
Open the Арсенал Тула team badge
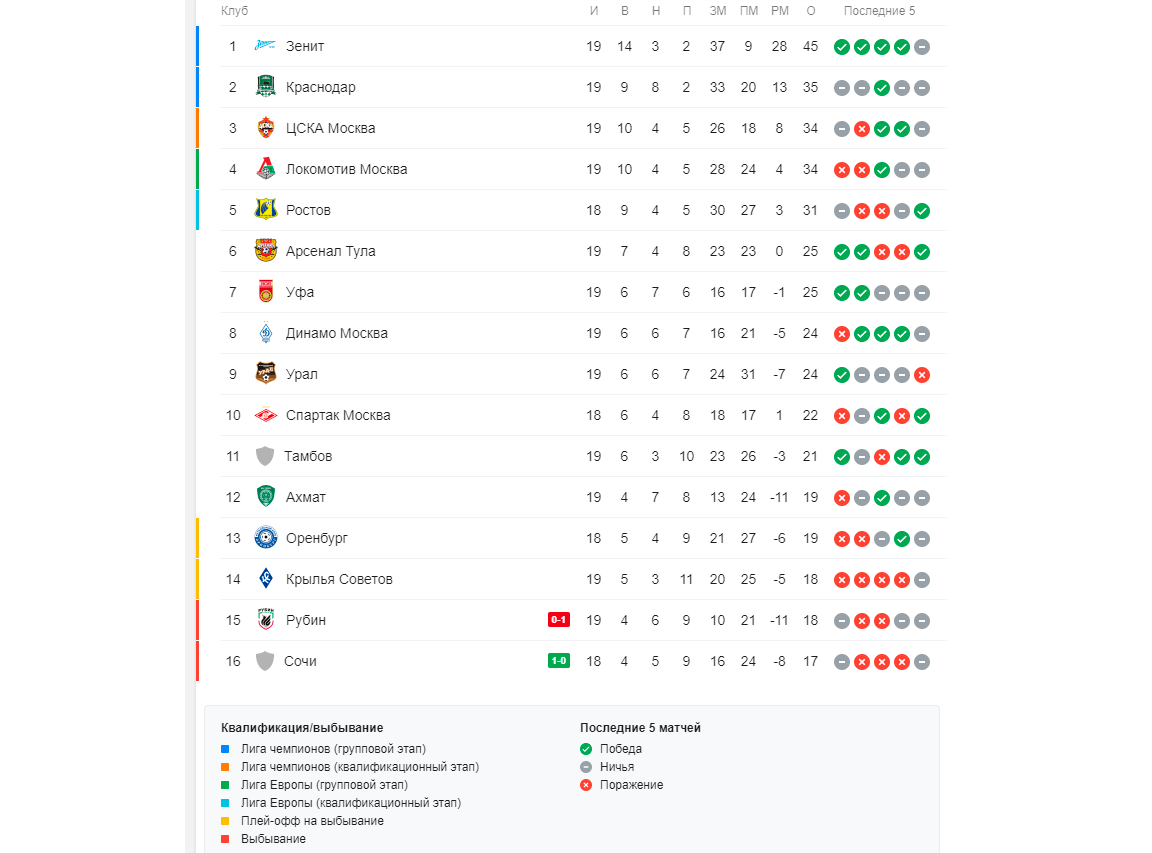click(x=265, y=251)
